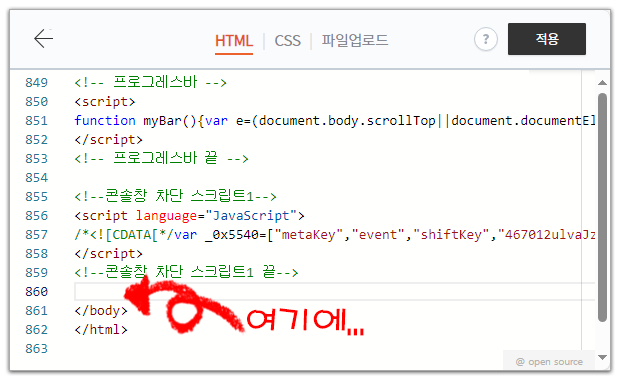
Task: Click line number 858
Action: point(36,253)
